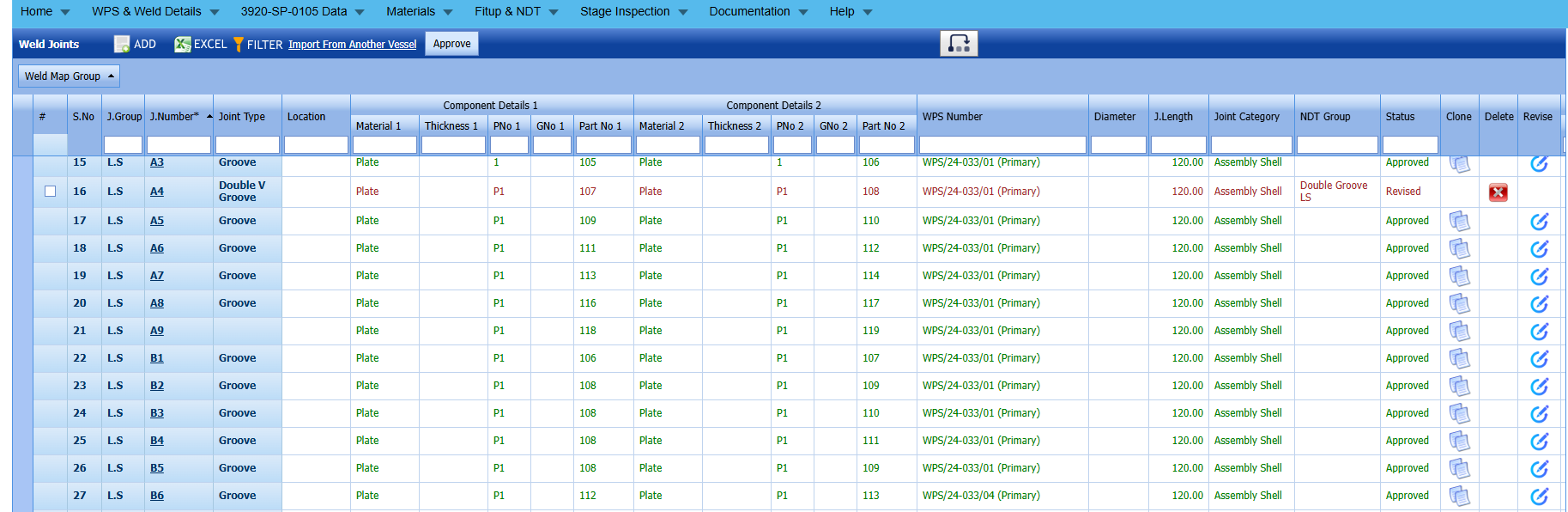Clone joint B3 row
Viewport: 1568px width, 512px height.
(x=1459, y=414)
